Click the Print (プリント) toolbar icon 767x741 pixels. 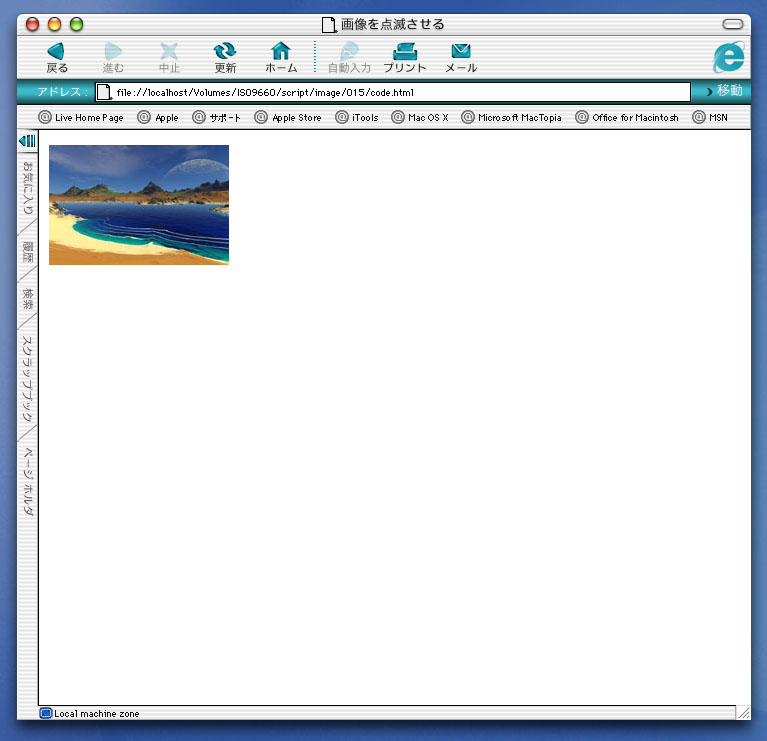coord(405,58)
